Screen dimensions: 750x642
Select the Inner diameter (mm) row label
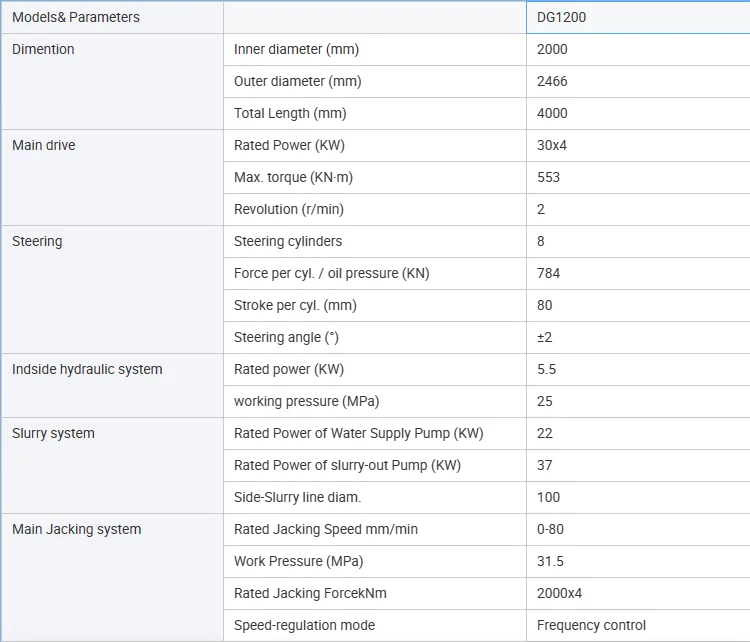(x=296, y=49)
